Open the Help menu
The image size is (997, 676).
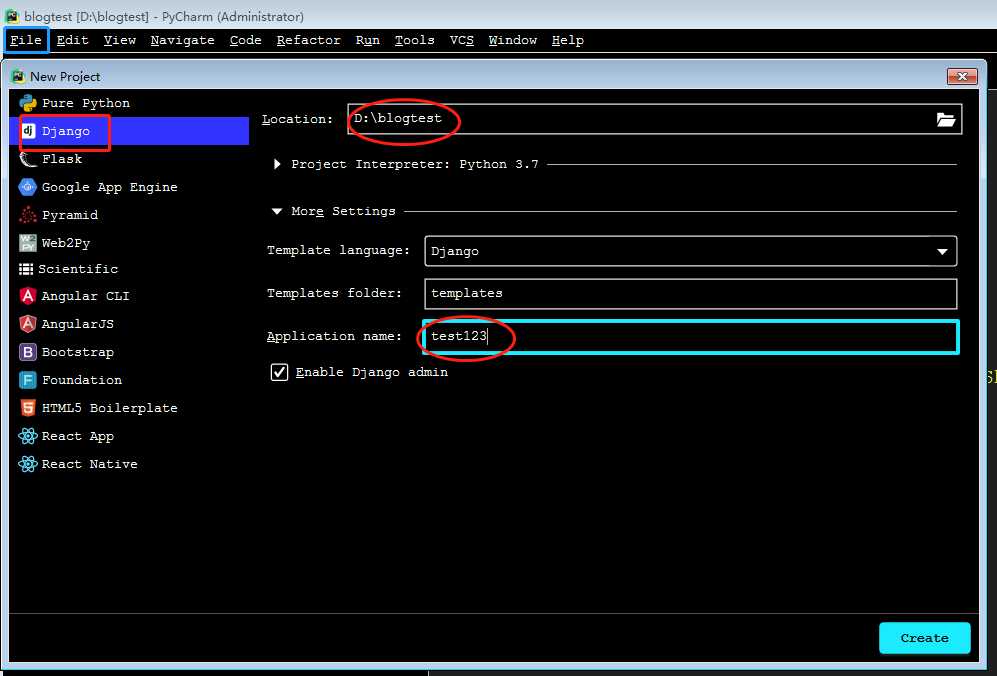pyautogui.click(x=568, y=40)
